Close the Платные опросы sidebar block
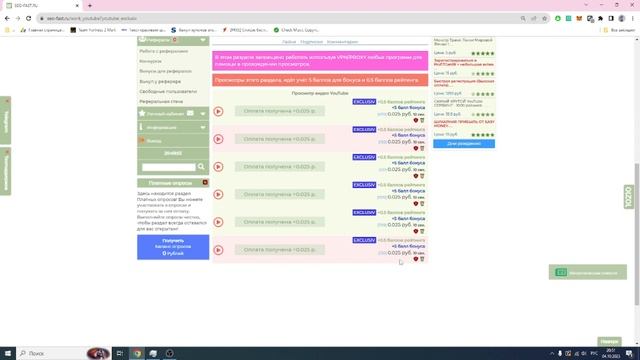 click(205, 182)
